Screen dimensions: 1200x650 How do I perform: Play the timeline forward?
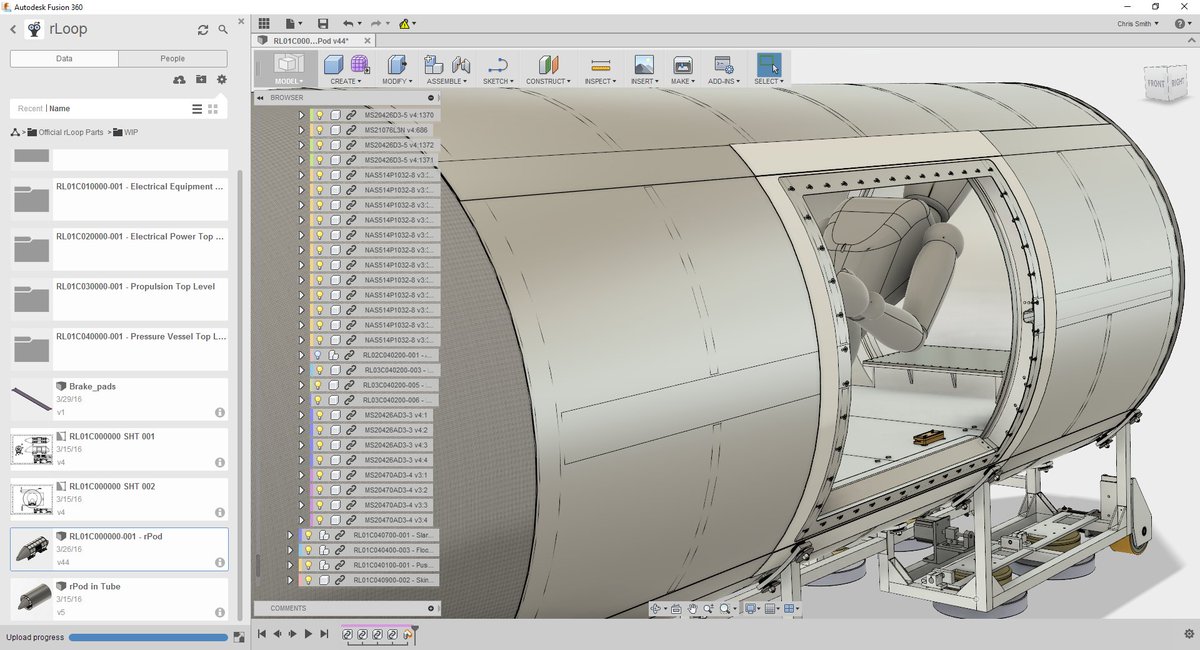(308, 634)
